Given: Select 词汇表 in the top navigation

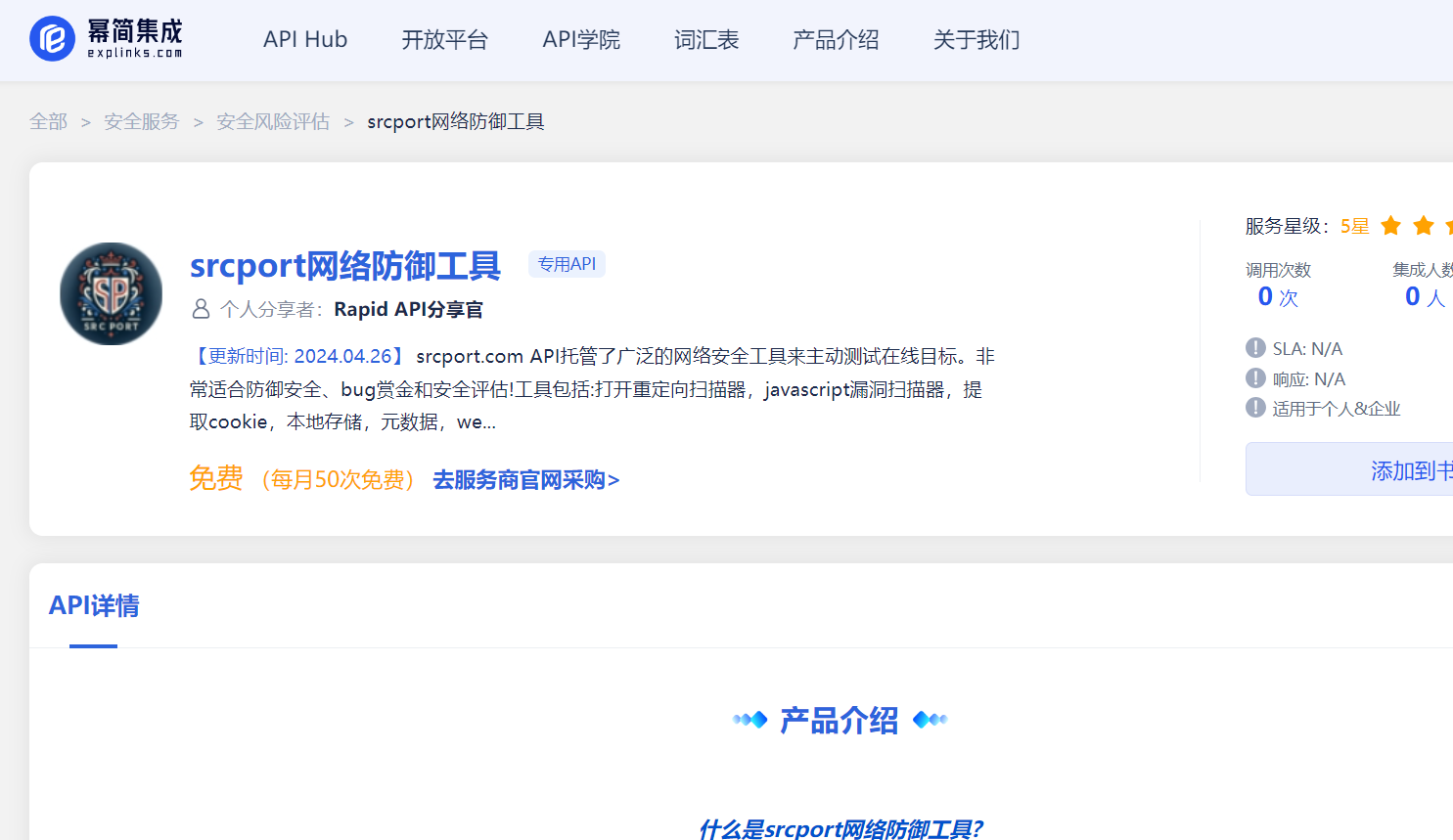Looking at the screenshot, I should click(x=705, y=39).
